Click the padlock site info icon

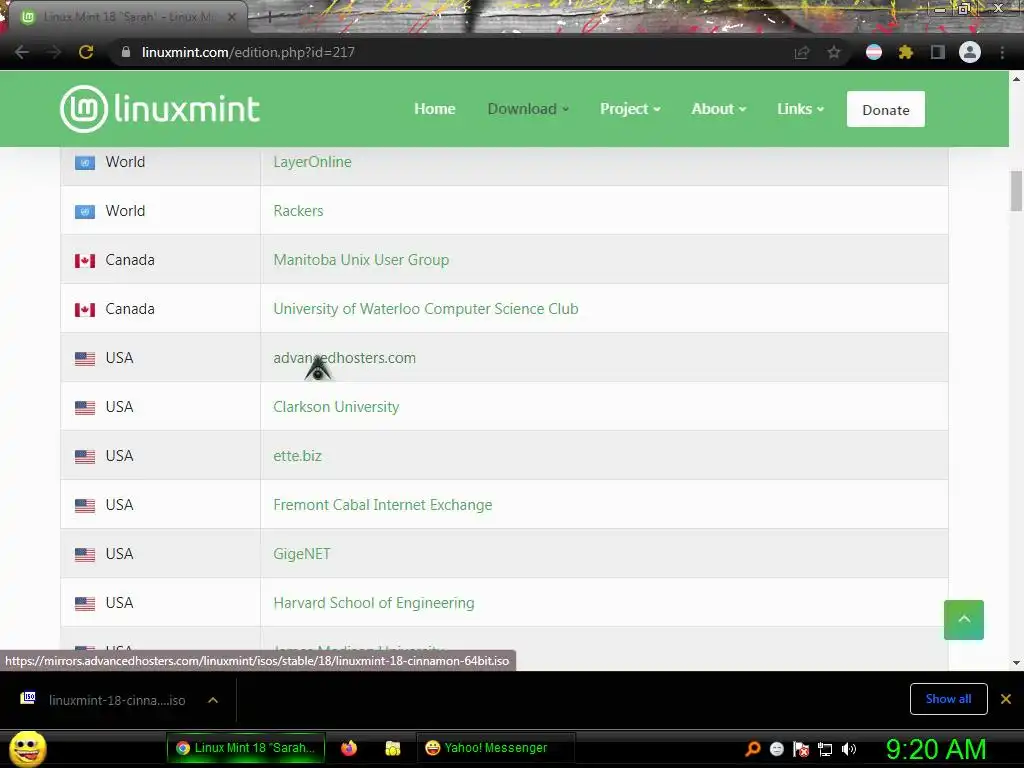click(126, 52)
